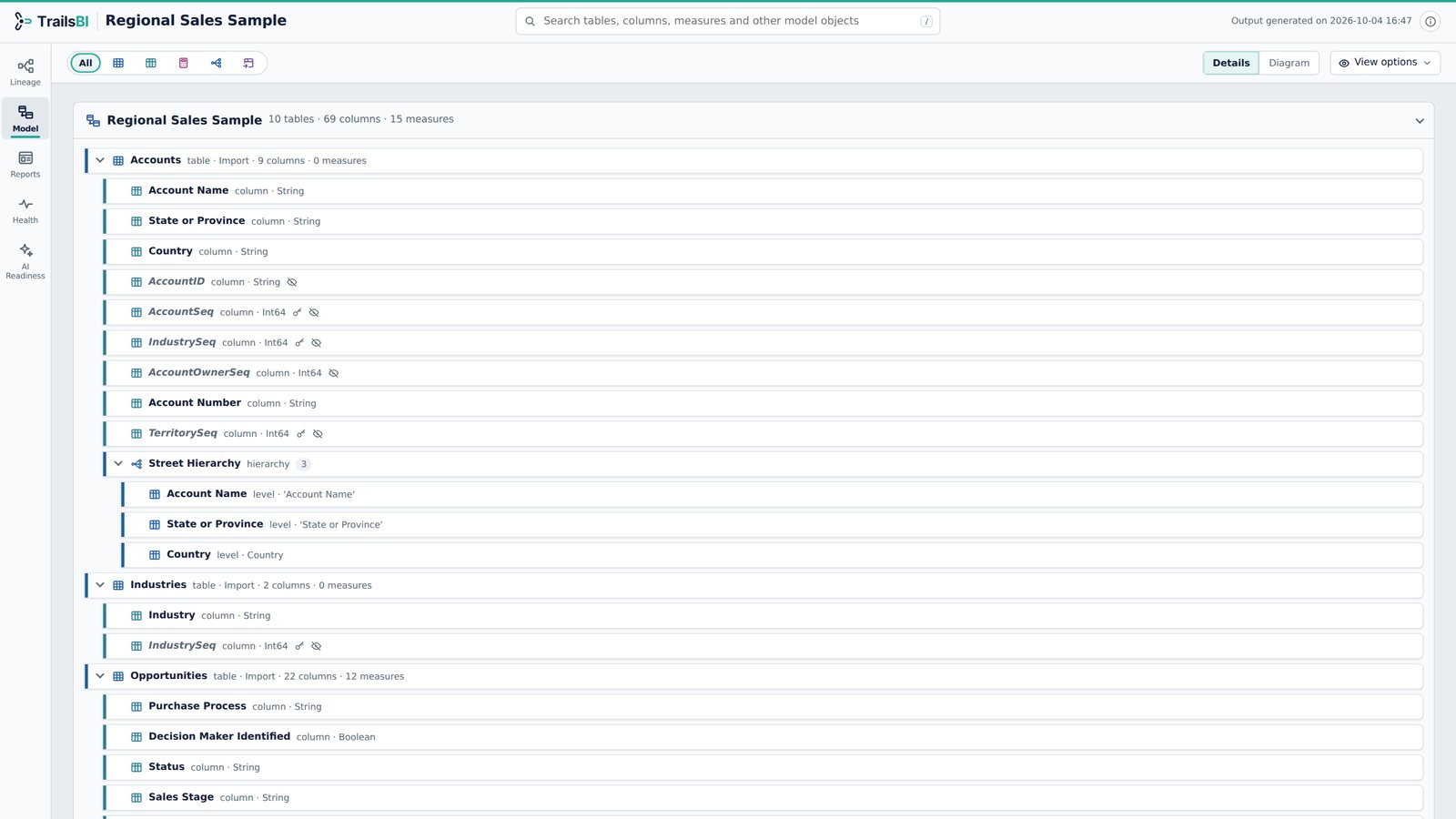This screenshot has height=819, width=1456.
Task: Open the View options dropdown
Action: (x=1385, y=63)
